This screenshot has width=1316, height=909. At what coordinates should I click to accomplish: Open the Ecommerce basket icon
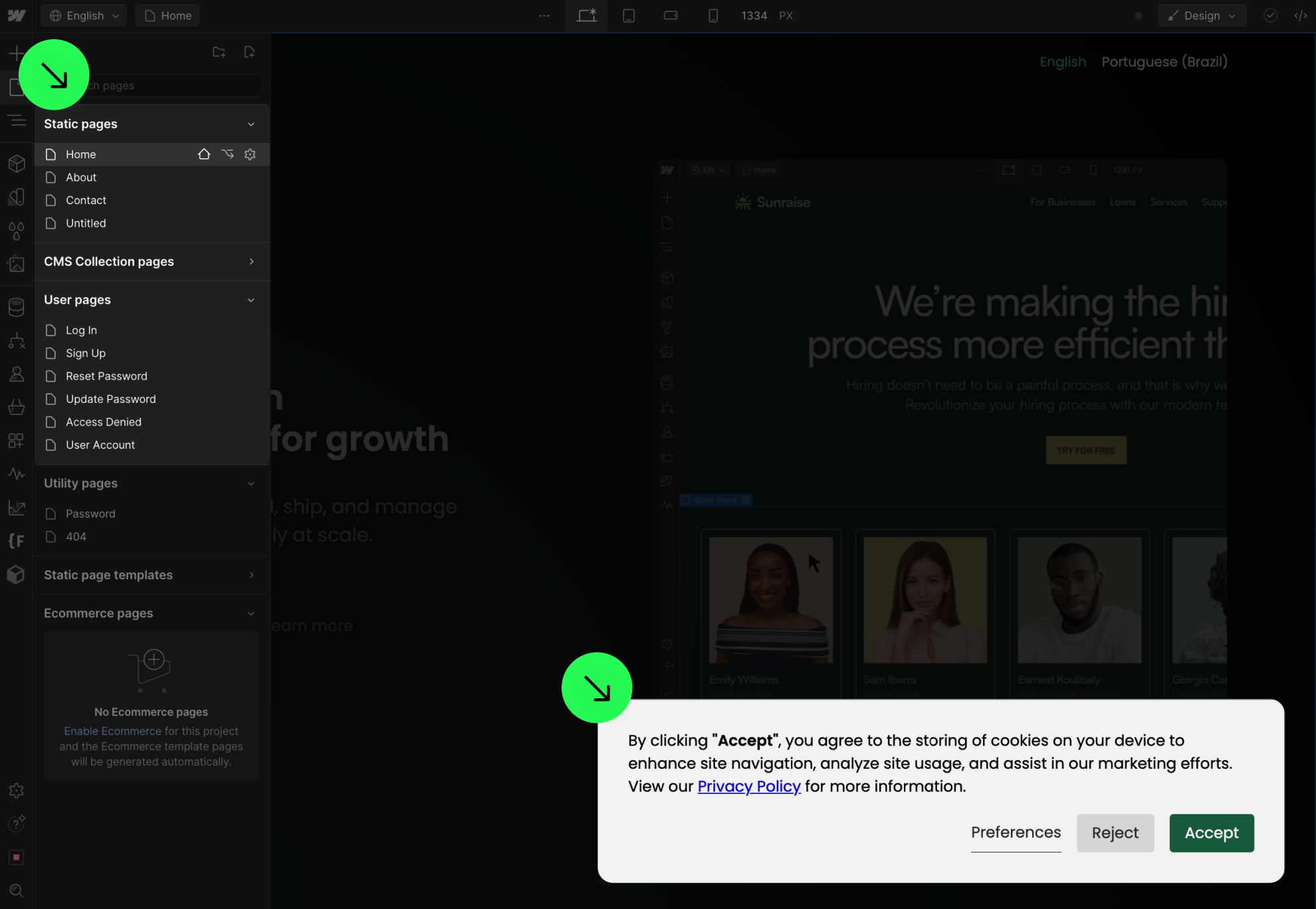(x=17, y=407)
